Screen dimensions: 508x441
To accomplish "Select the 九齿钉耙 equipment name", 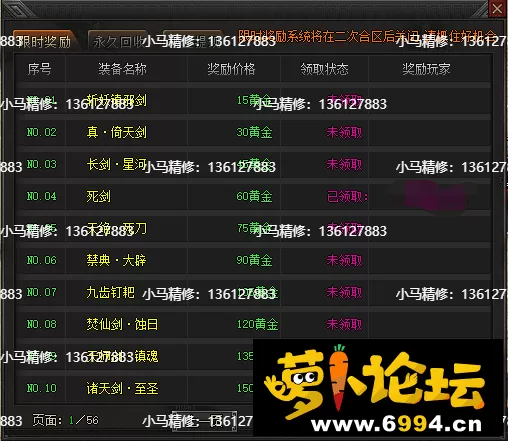I will (x=111, y=292).
